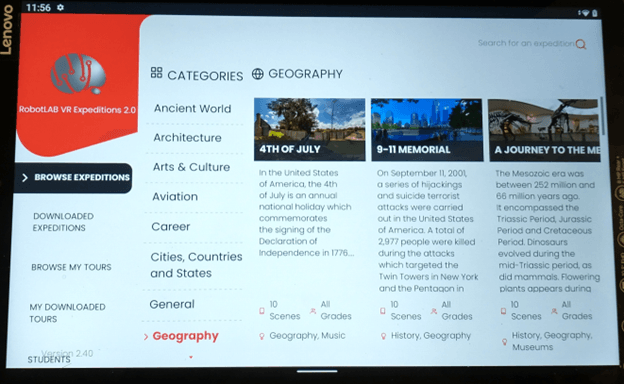Viewport: 624px width, 384px height.
Task: Select the Arts & Culture category
Action: point(191,167)
